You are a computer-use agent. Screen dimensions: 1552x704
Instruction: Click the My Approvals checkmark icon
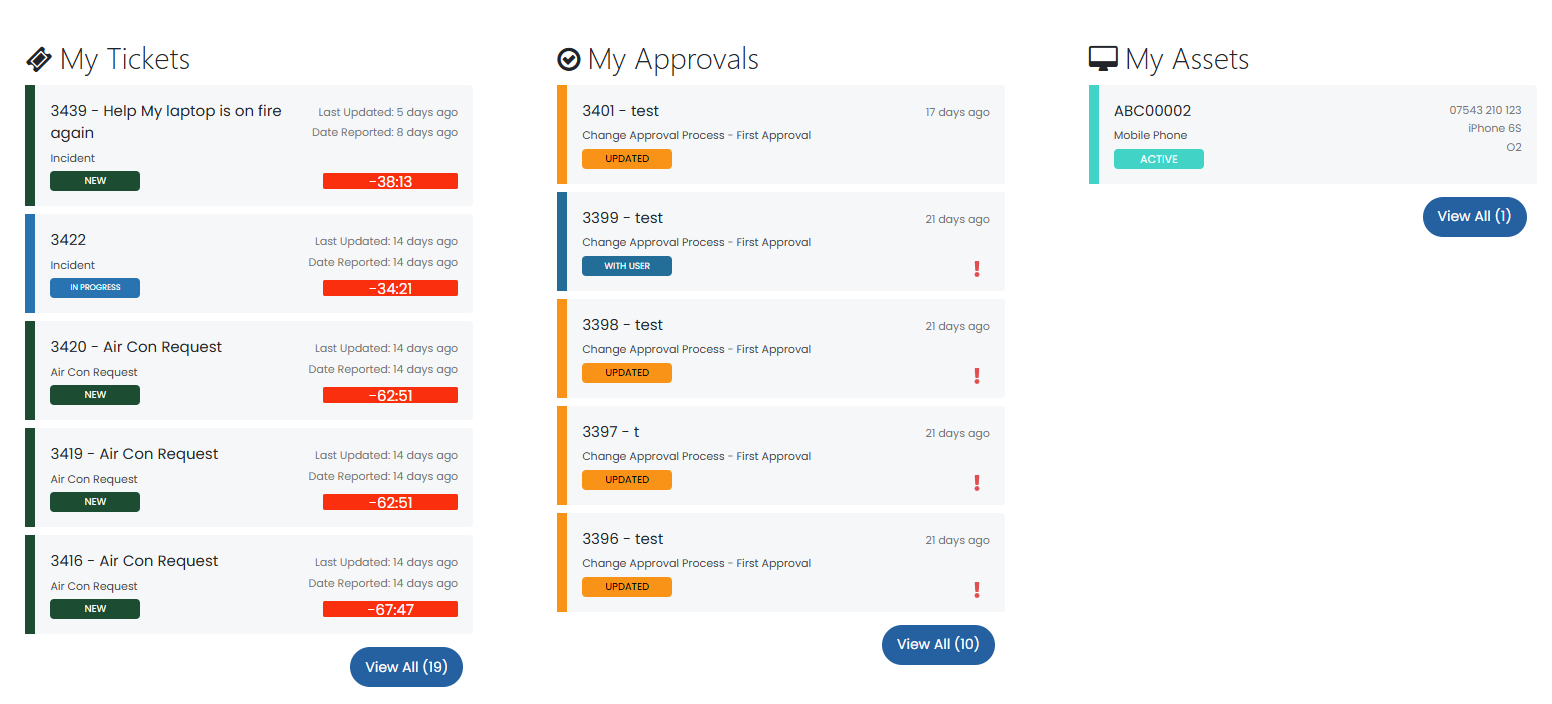(568, 60)
